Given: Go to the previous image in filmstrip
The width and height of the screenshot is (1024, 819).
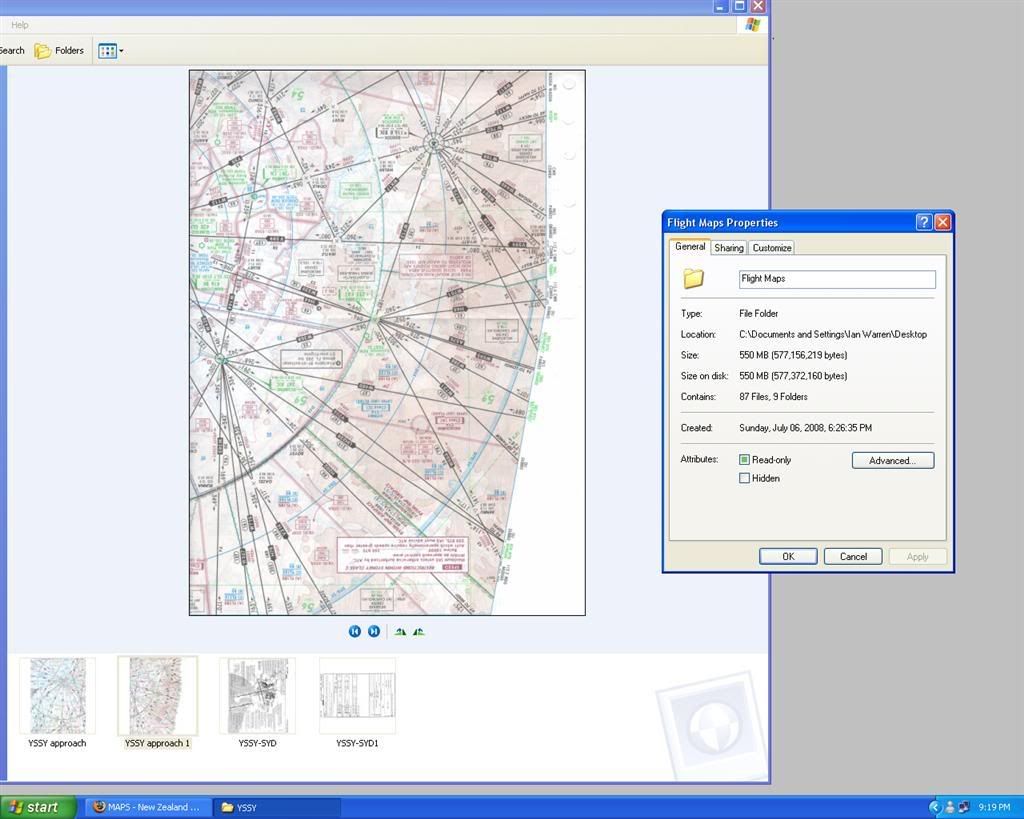Looking at the screenshot, I should tap(354, 631).
